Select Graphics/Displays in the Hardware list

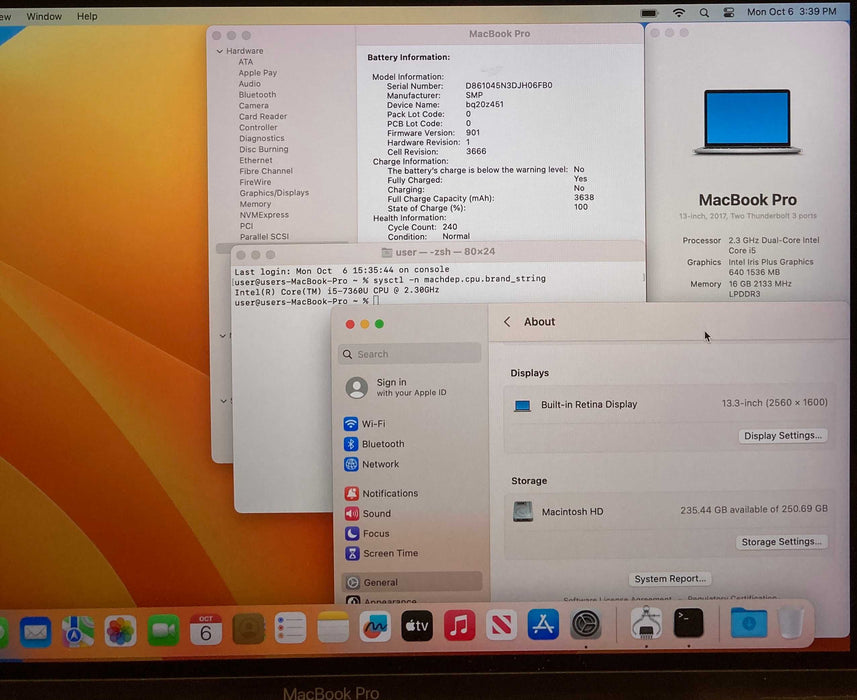click(x=274, y=193)
